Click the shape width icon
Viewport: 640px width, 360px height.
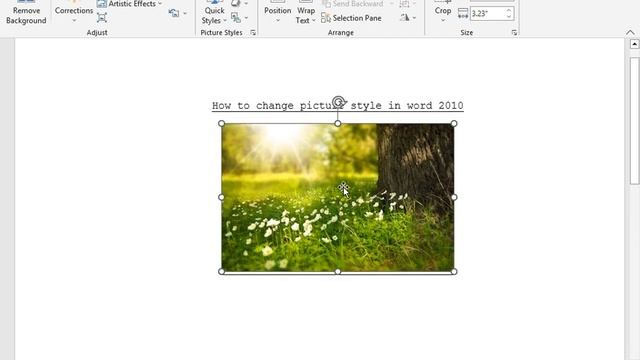pyautogui.click(x=463, y=13)
